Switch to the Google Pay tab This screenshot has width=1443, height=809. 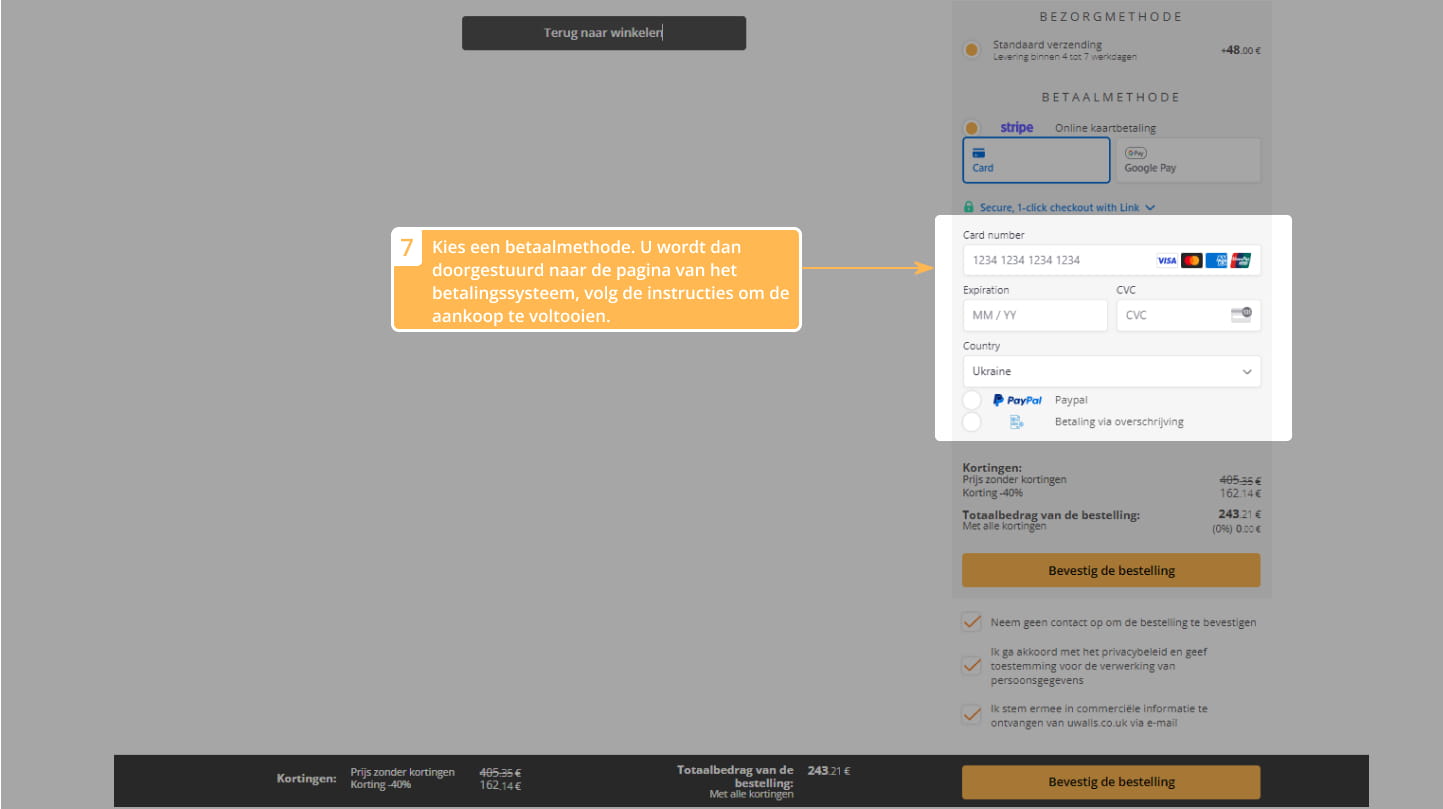click(x=1187, y=160)
